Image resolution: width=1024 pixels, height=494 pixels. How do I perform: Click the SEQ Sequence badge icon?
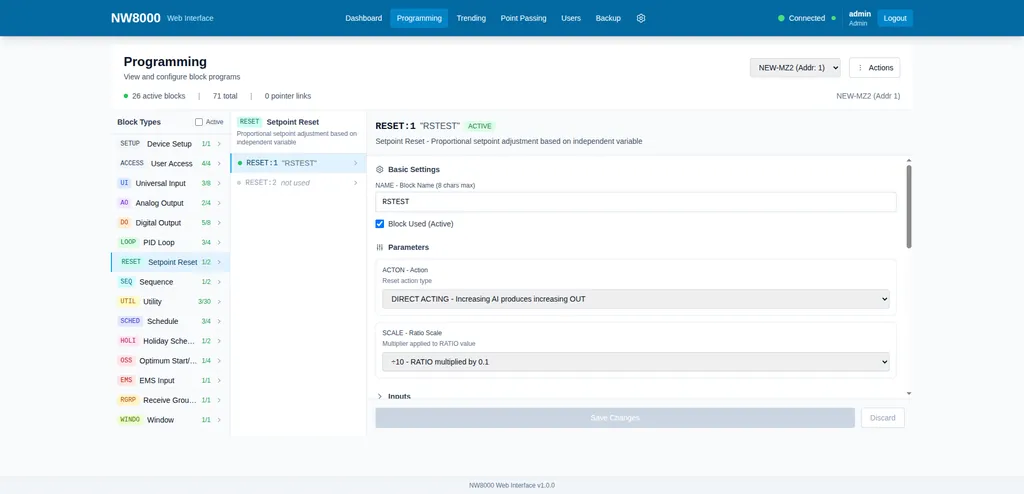tap(126, 282)
